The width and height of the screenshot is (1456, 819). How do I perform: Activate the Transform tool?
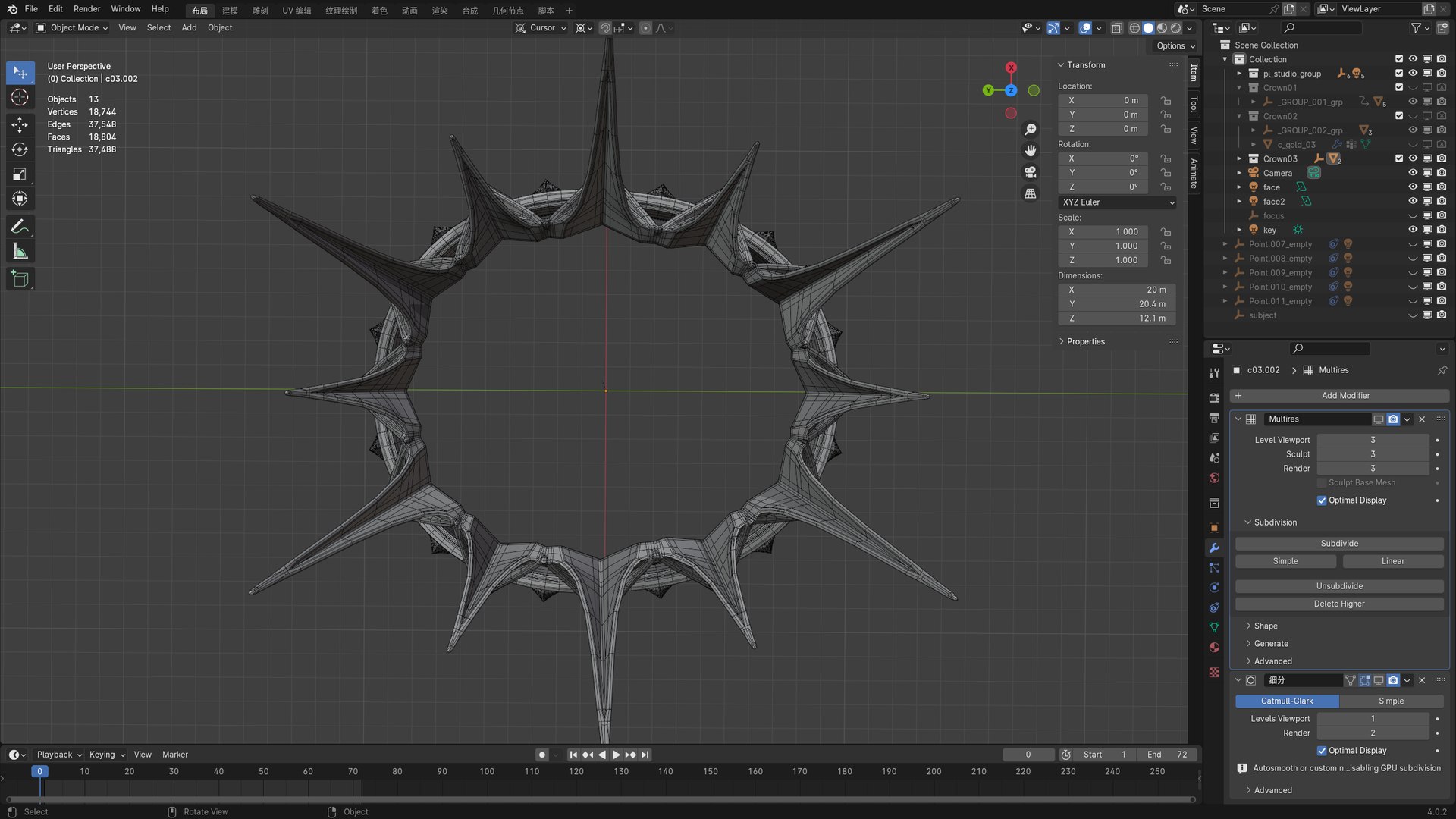[20, 199]
